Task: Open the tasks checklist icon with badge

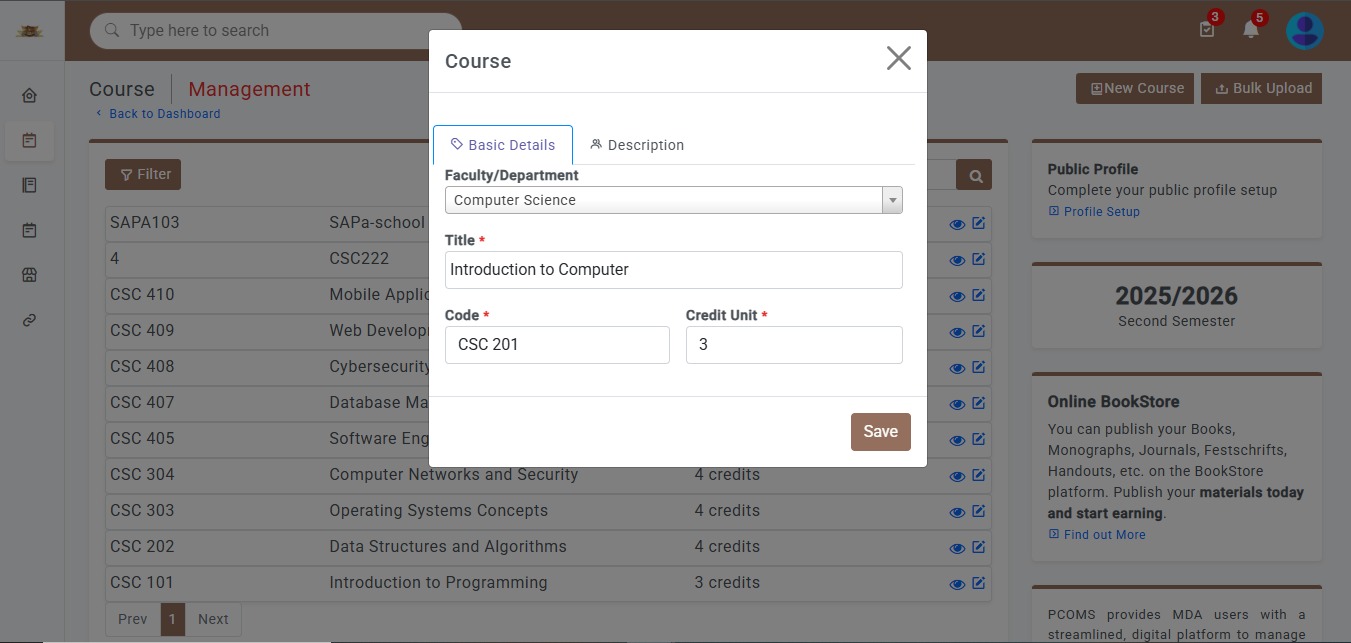Action: 1207,30
